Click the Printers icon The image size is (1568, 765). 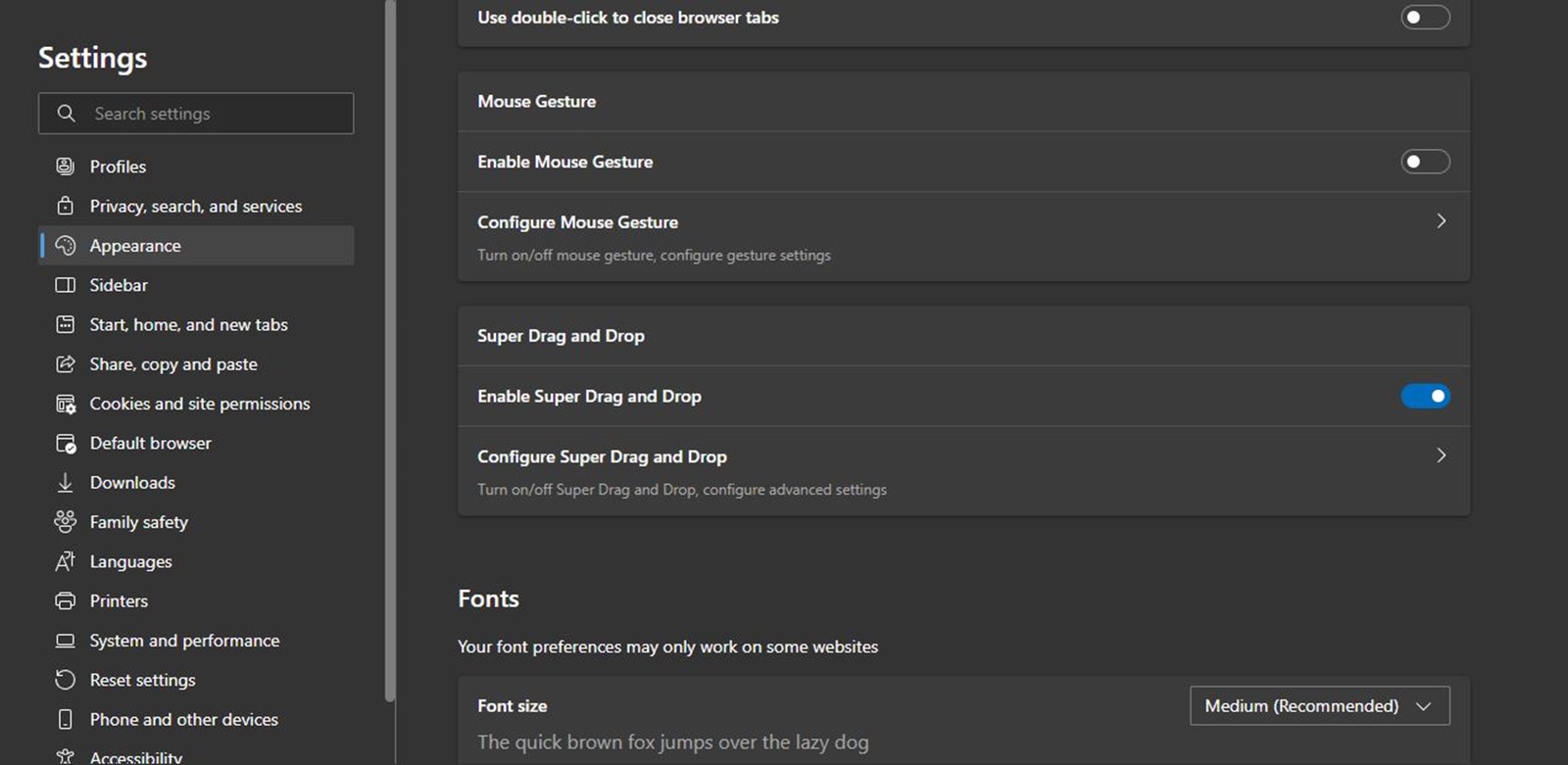coord(65,600)
